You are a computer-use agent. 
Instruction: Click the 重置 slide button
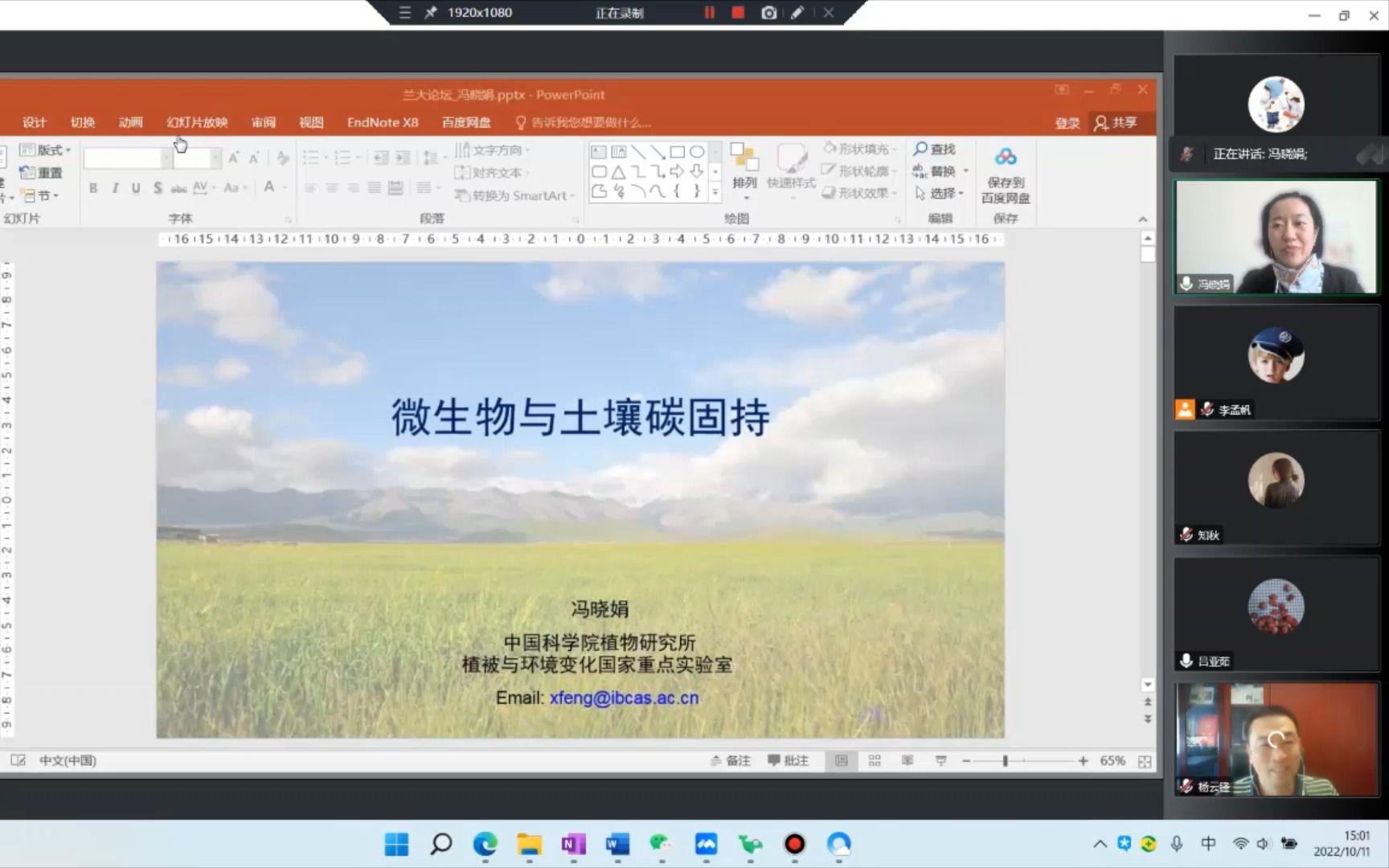coord(41,173)
